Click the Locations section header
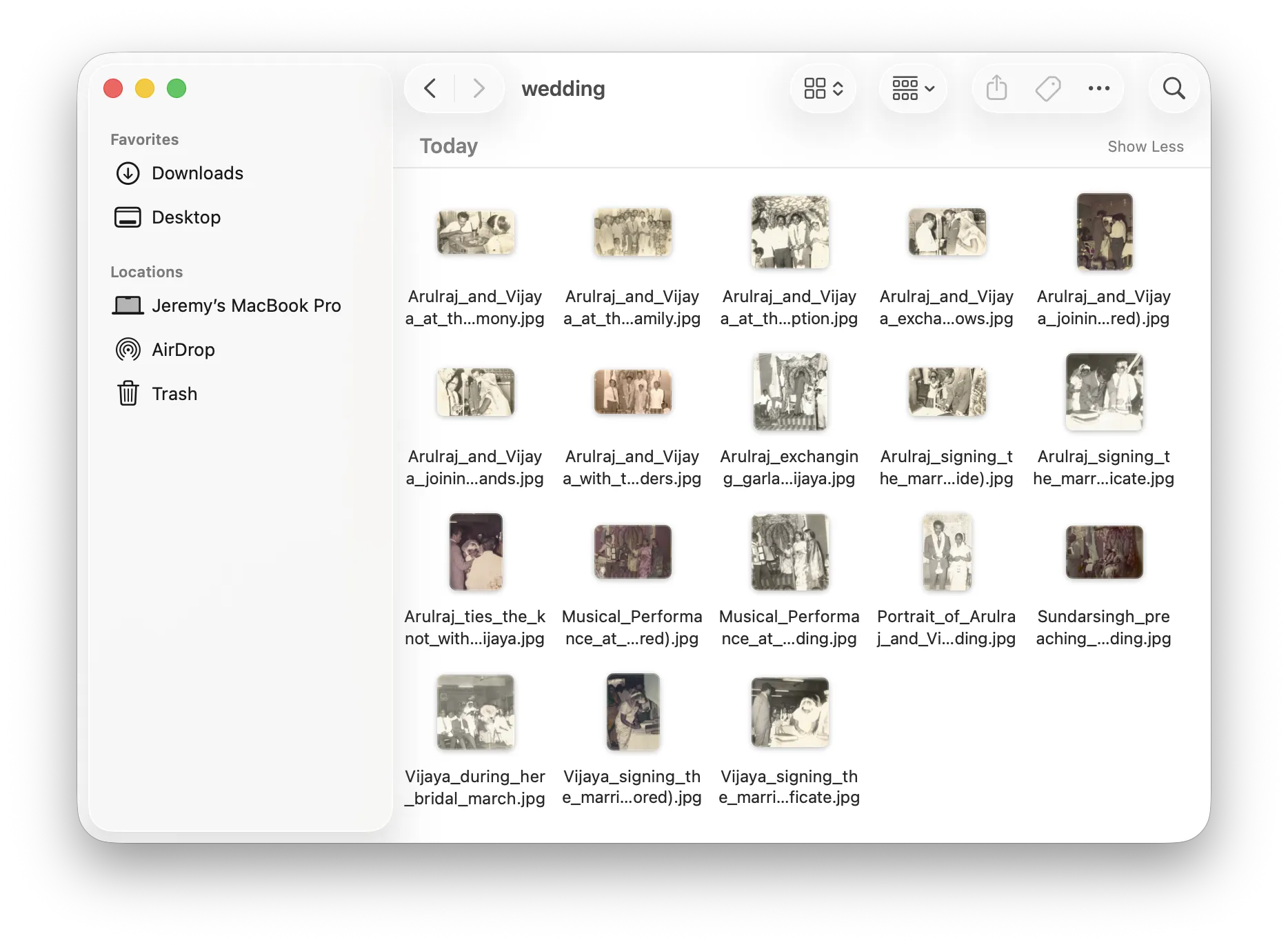Viewport: 1288px width, 945px height. [147, 272]
